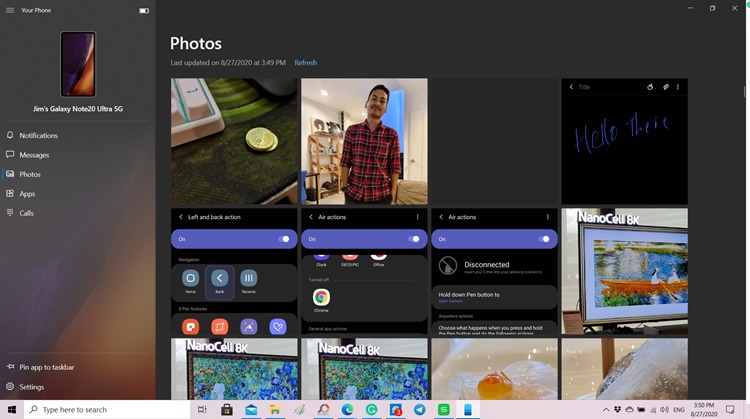Image resolution: width=750 pixels, height=419 pixels.
Task: Click the phone battery status icon
Action: [x=144, y=11]
